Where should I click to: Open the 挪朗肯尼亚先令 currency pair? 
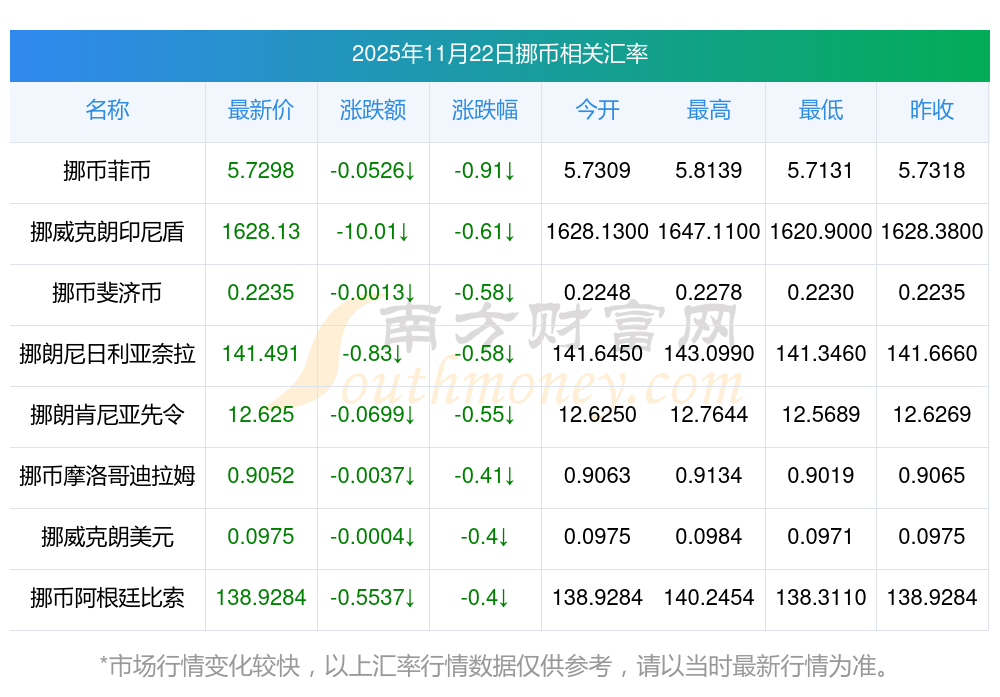[107, 415]
